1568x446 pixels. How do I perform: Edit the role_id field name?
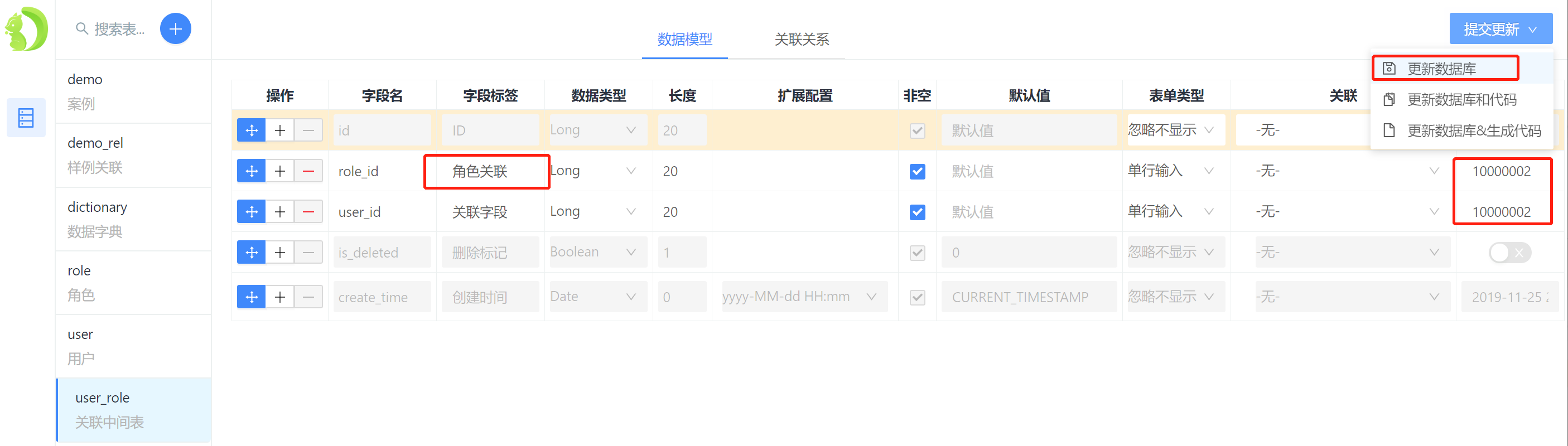(382, 171)
